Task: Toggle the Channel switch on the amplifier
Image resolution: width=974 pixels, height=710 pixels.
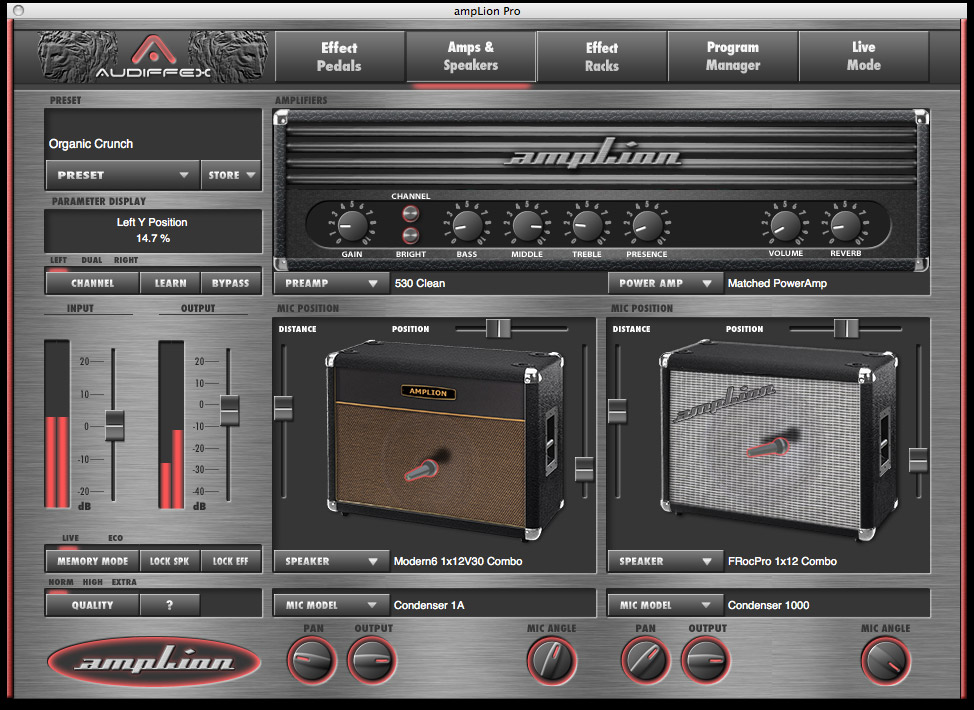Action: (411, 214)
